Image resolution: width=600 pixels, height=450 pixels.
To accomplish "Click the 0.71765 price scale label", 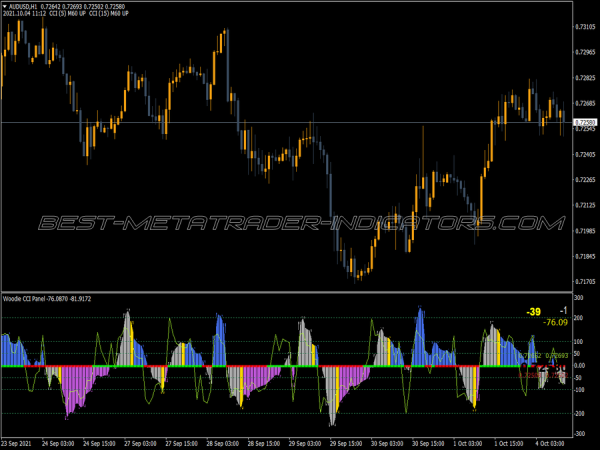I will (x=585, y=257).
